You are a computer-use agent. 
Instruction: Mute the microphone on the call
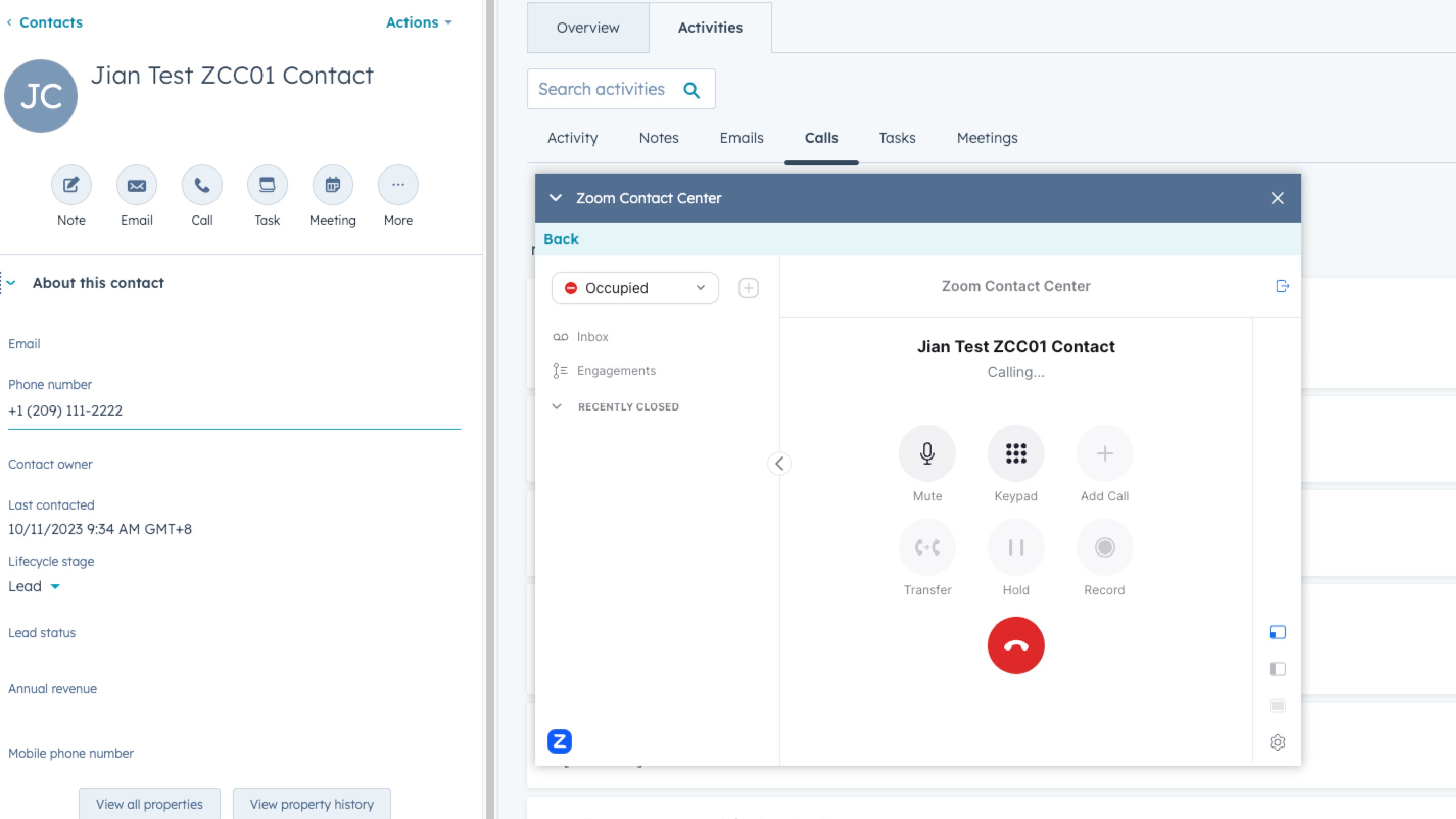(927, 453)
